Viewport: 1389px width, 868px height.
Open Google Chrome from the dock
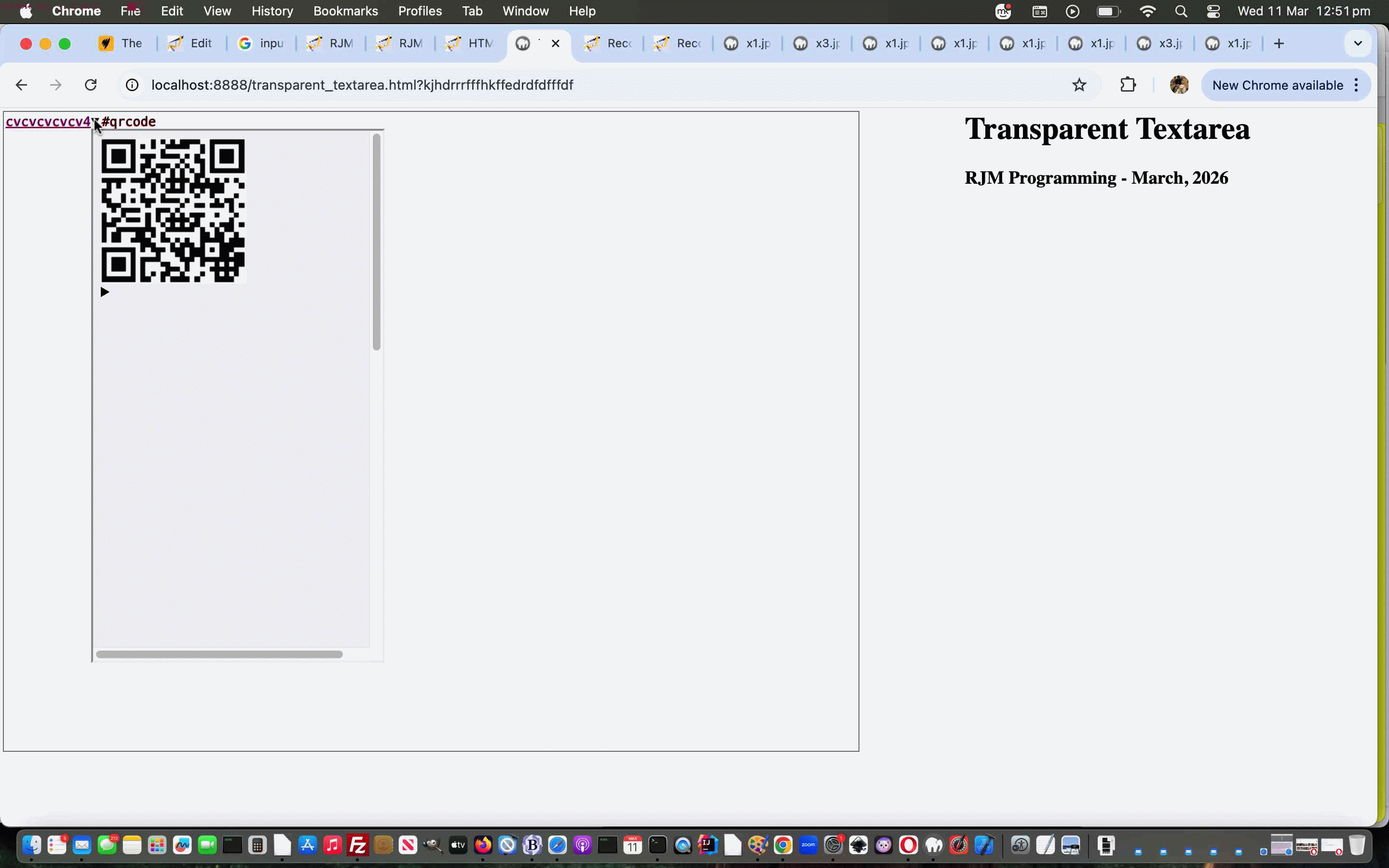point(783,844)
